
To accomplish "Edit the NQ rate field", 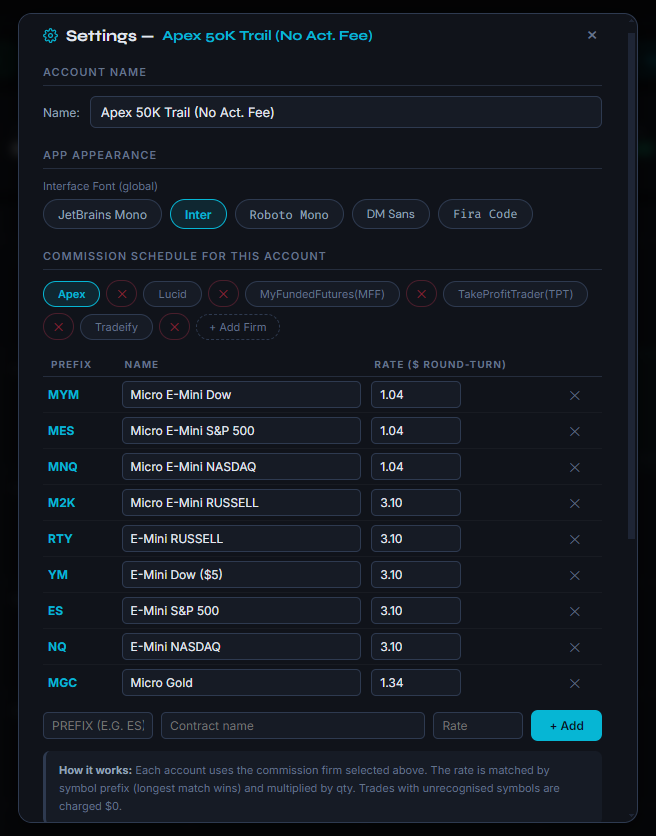I will (416, 647).
